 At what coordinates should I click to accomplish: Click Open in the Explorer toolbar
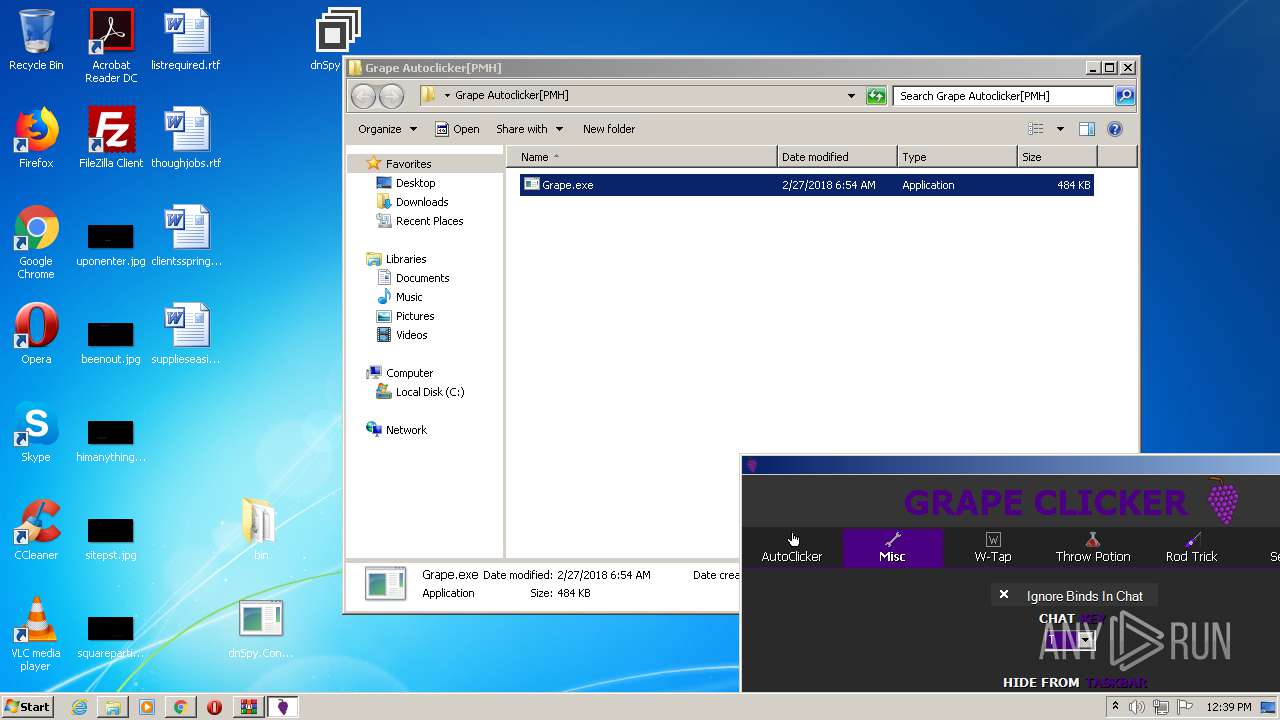457,129
